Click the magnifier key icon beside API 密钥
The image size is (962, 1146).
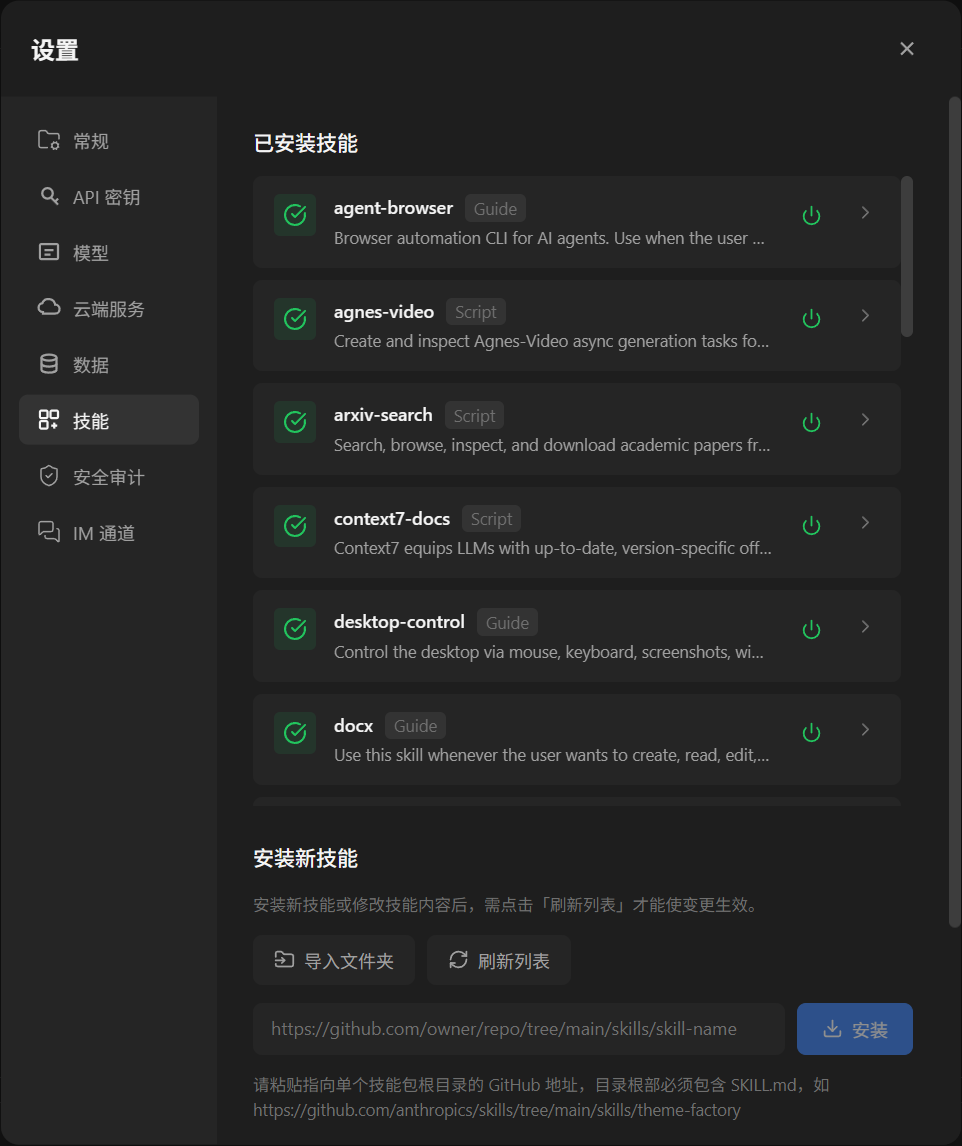[x=49, y=196]
